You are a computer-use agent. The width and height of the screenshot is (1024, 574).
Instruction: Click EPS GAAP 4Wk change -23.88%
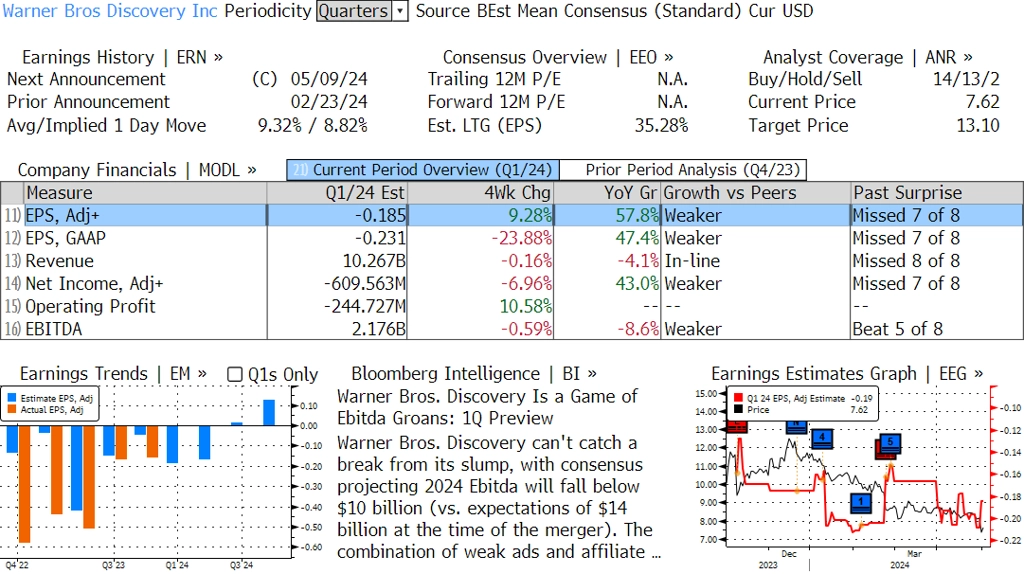click(x=522, y=238)
